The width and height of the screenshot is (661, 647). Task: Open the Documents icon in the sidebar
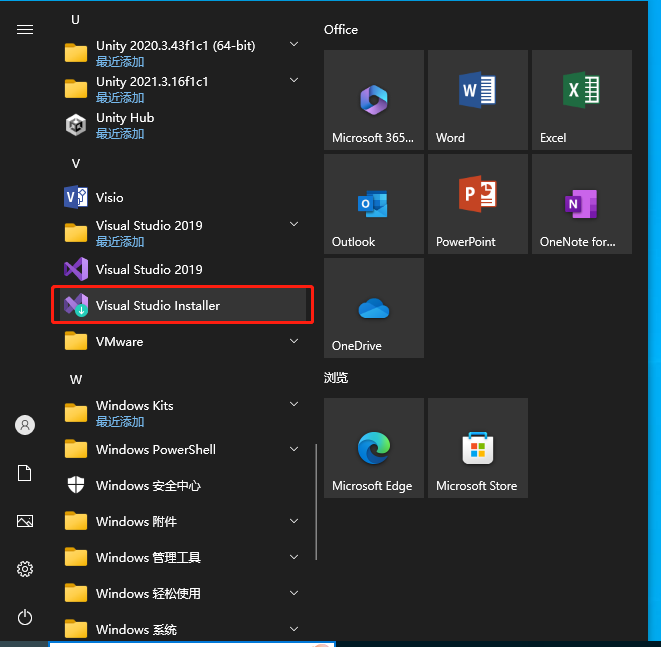(24, 473)
